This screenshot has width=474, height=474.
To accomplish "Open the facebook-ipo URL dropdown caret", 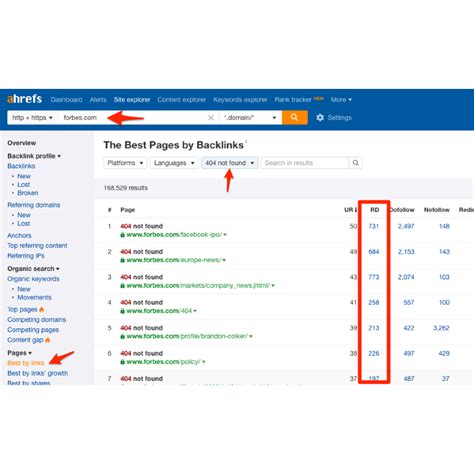I will [x=225, y=235].
